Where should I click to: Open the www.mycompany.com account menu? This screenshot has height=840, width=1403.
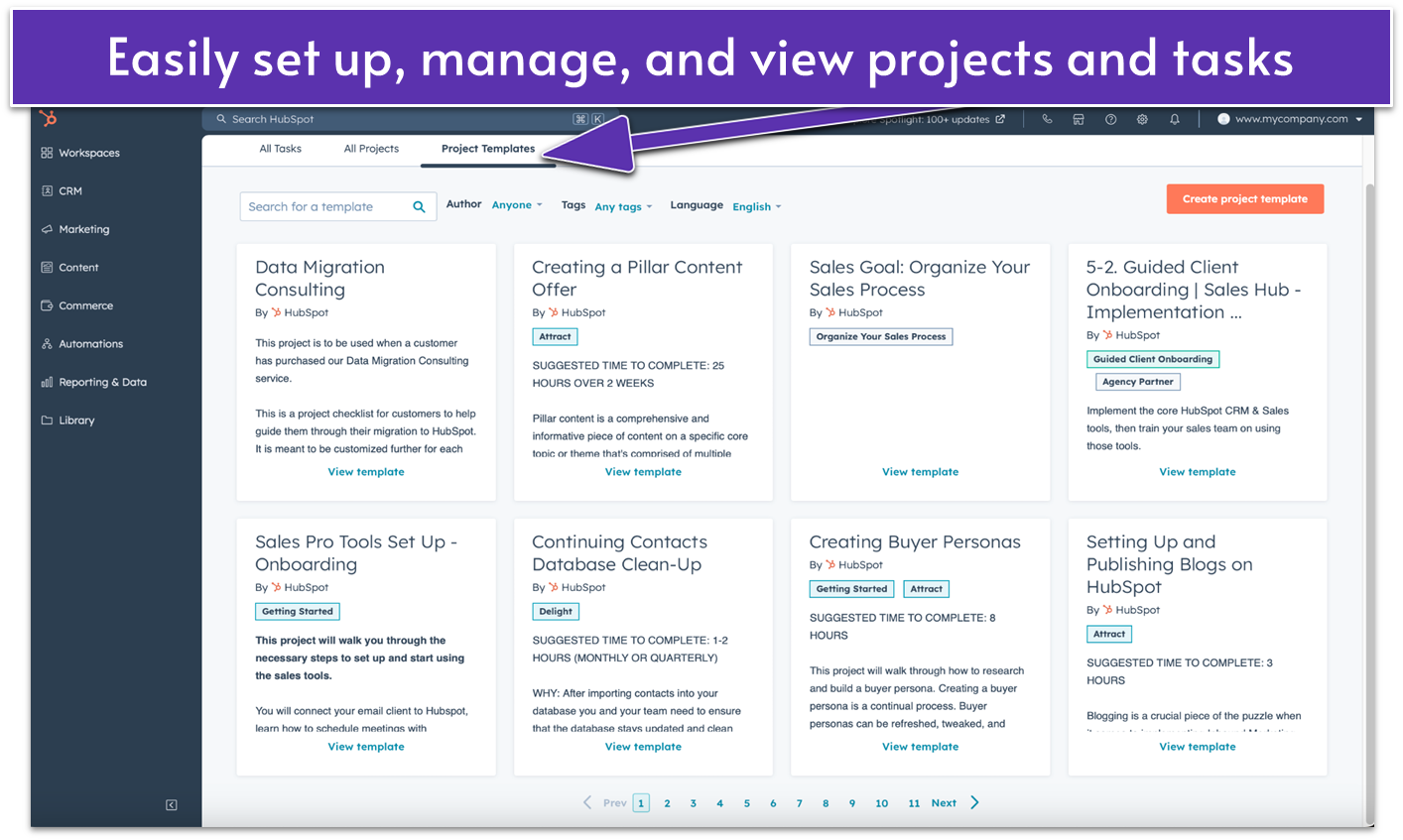pyautogui.click(x=1290, y=119)
